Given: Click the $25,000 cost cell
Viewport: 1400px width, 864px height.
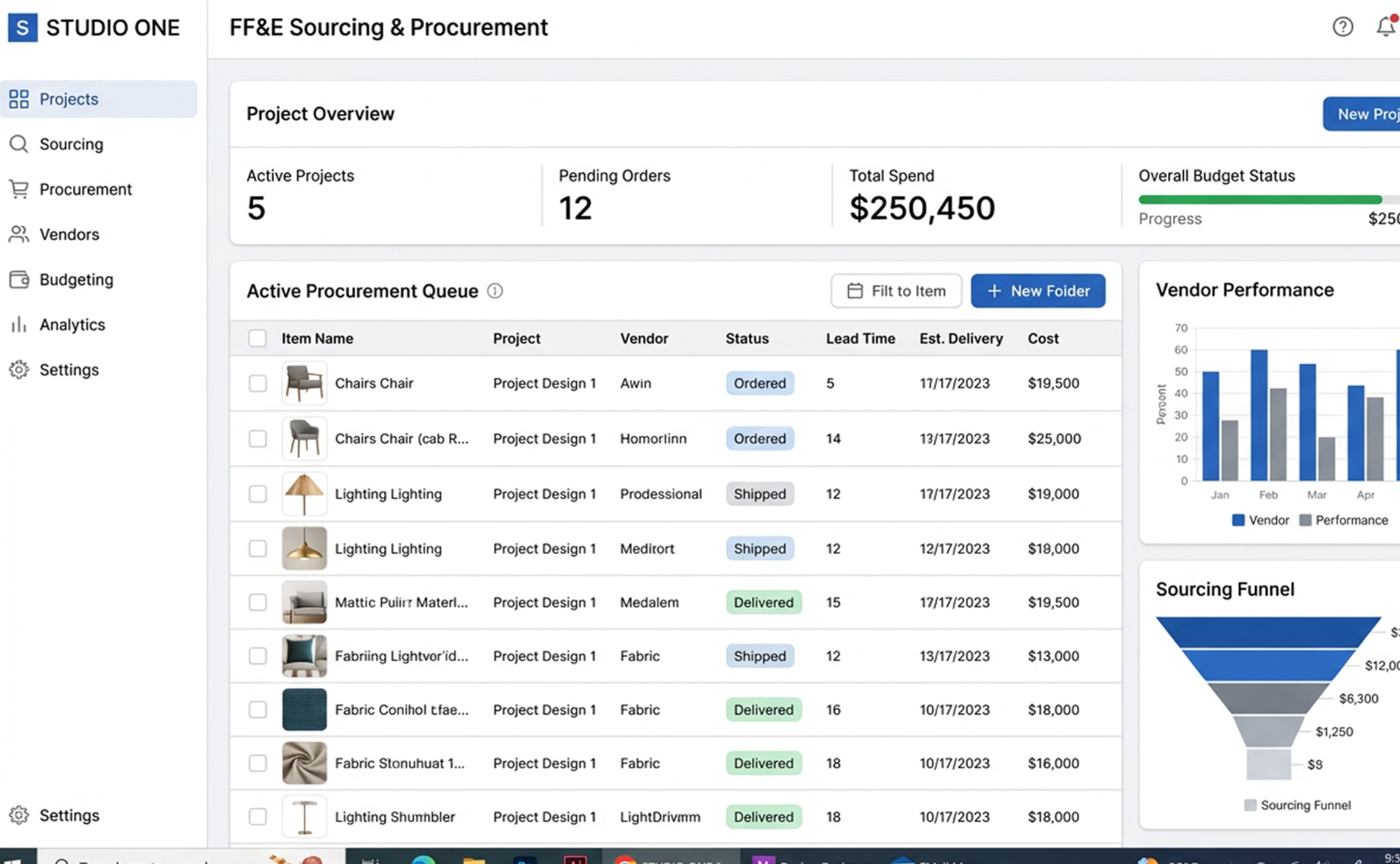Looking at the screenshot, I should (x=1055, y=439).
